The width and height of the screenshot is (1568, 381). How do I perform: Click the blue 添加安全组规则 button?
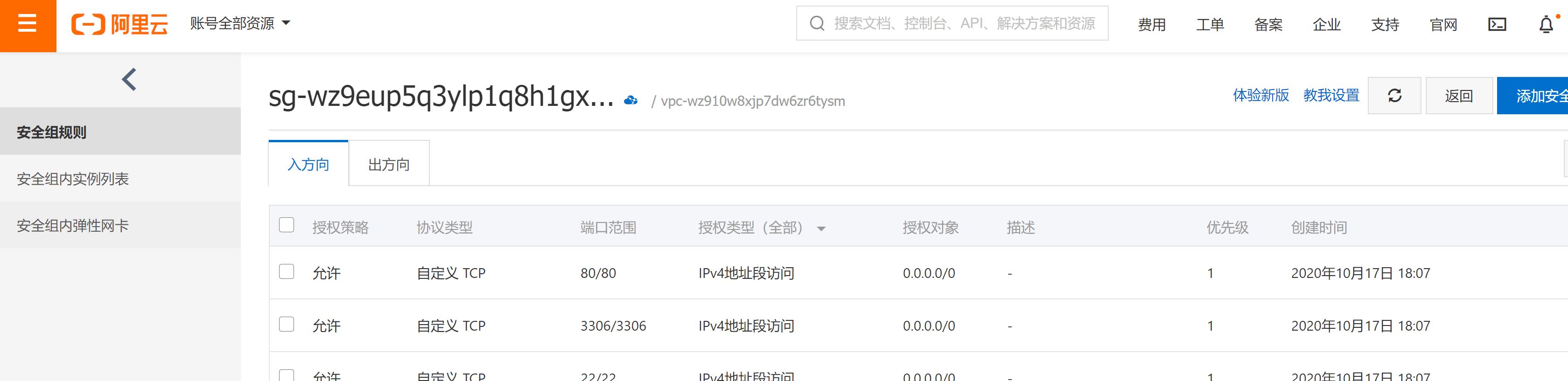(1533, 96)
